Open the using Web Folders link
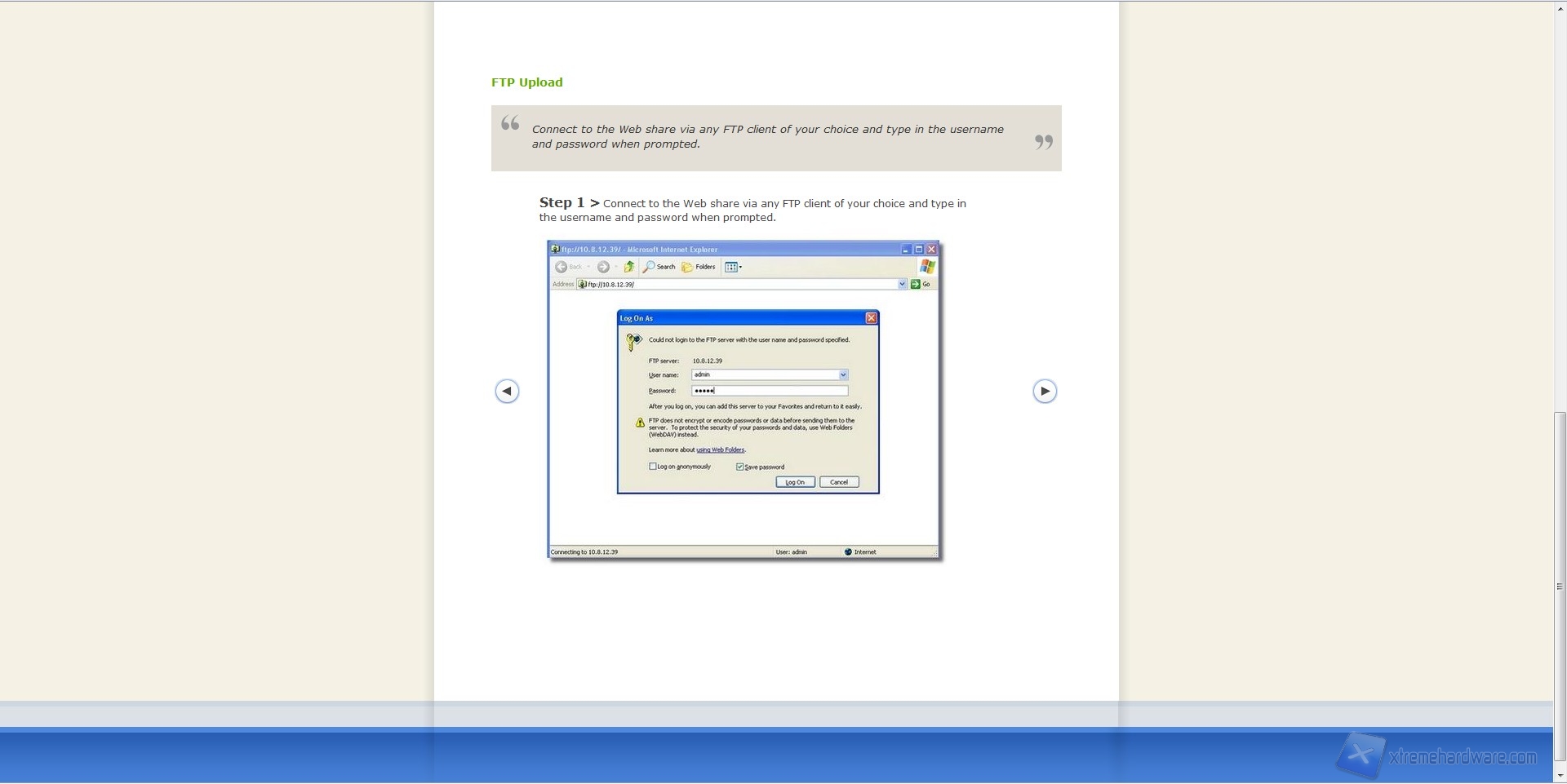This screenshot has width=1567, height=784. [721, 450]
